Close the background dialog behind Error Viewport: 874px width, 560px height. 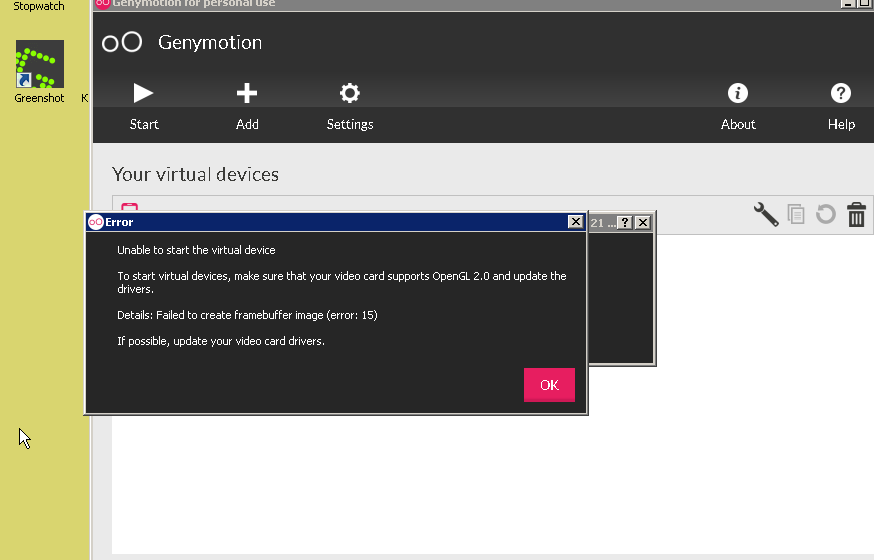tap(643, 222)
